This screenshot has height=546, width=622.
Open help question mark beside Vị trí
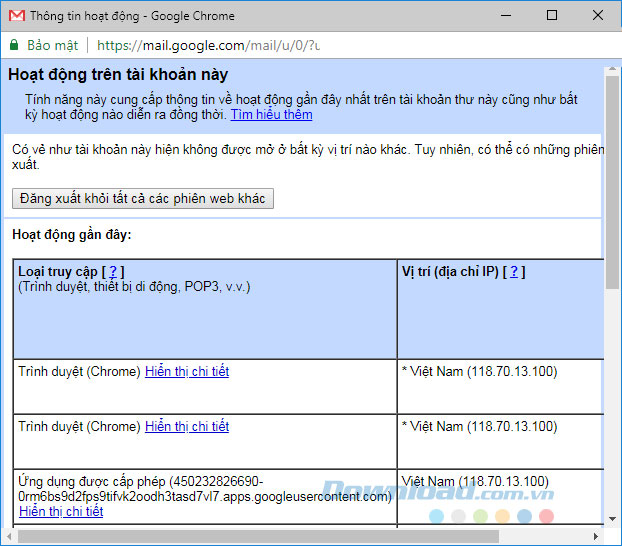pos(514,272)
